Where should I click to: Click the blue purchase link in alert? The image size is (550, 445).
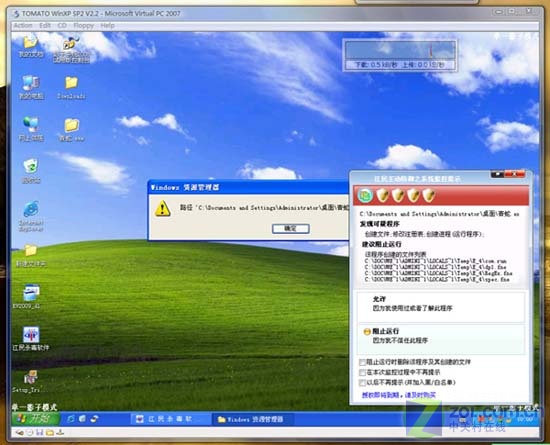[x=398, y=395]
